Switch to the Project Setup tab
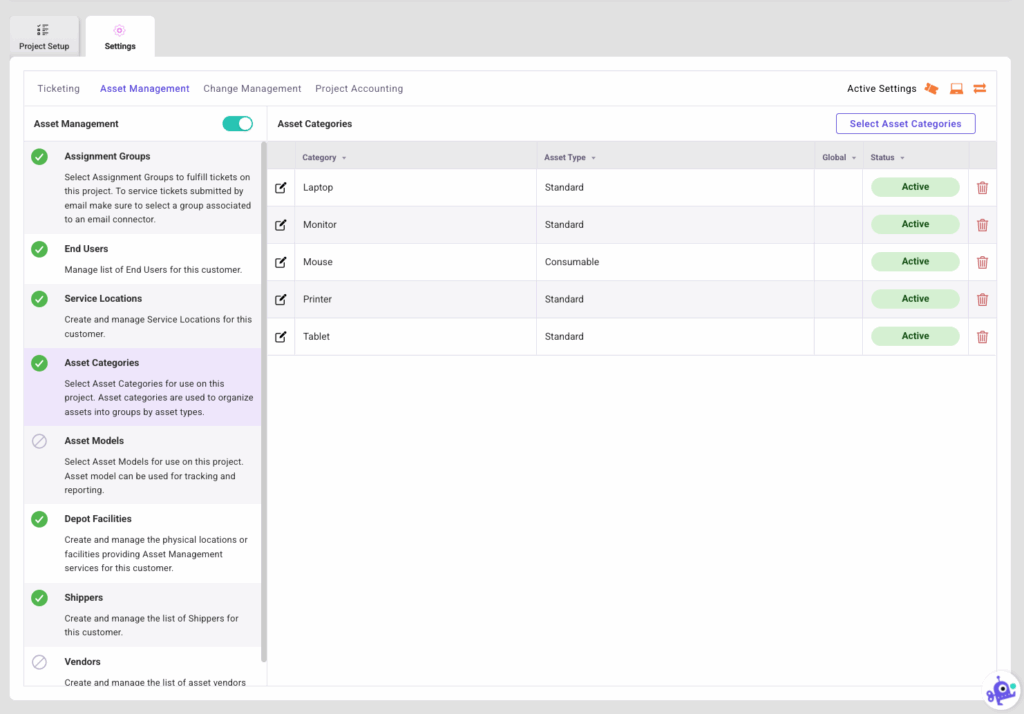The height and width of the screenshot is (714, 1024). point(44,36)
